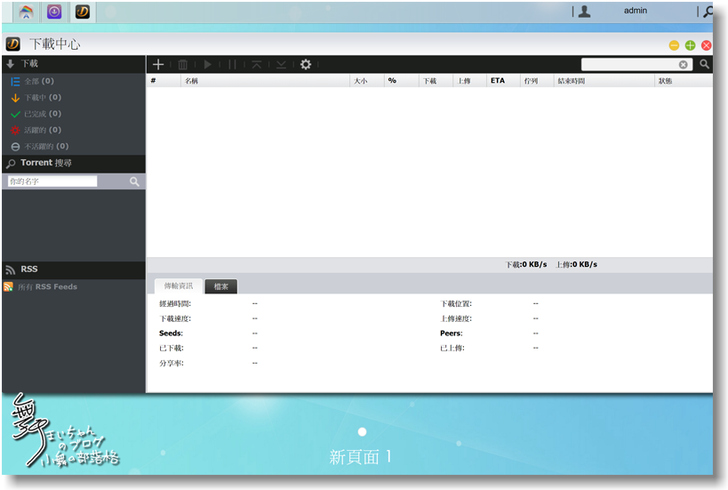Click the Peers: label
The image size is (728, 490).
451,333
